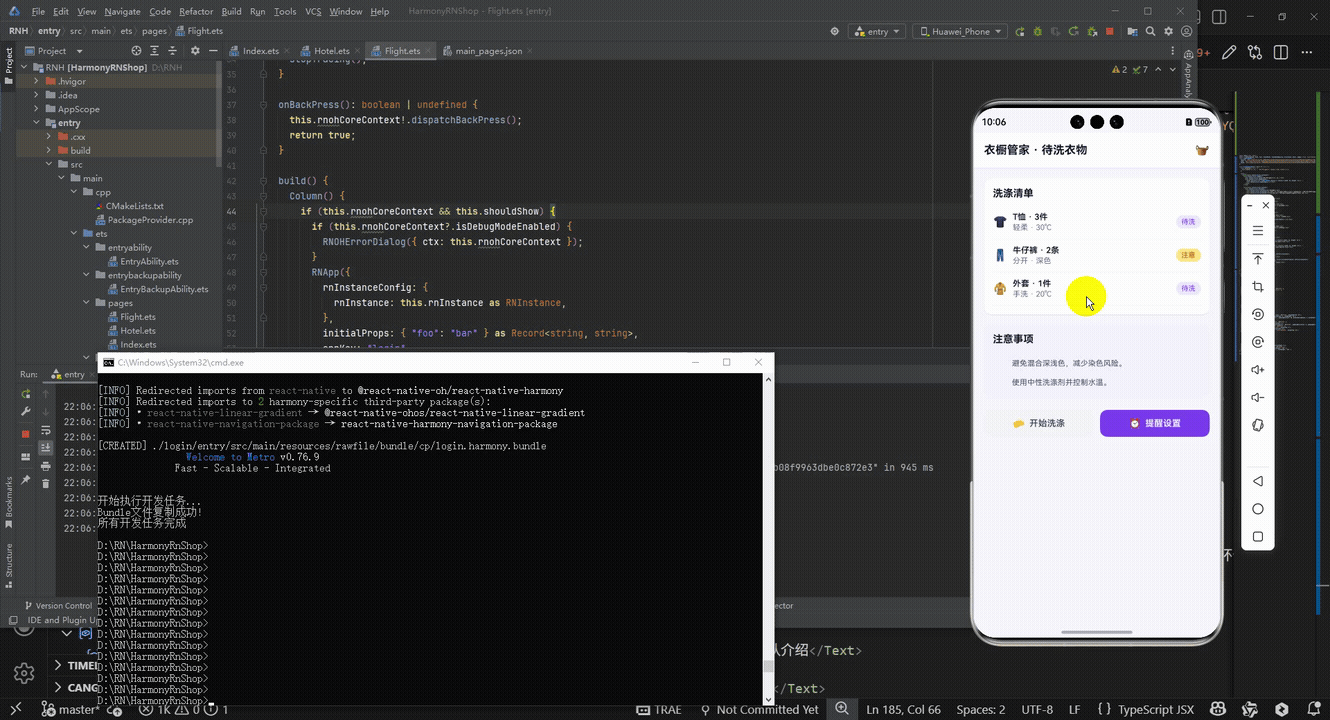
Task: Open the VCS menu
Action: (x=313, y=11)
